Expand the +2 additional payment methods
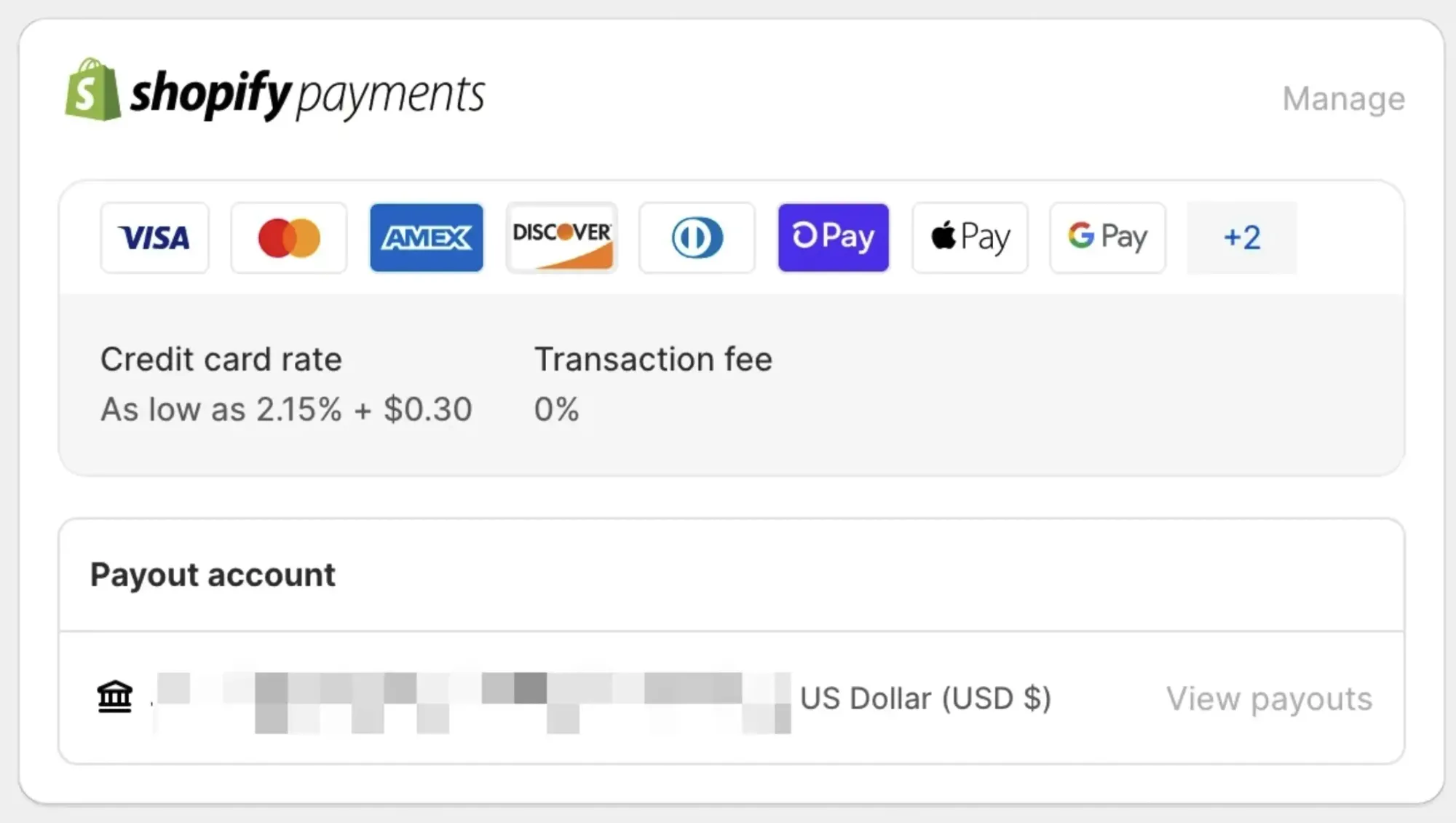The image size is (1456, 823). point(1241,237)
